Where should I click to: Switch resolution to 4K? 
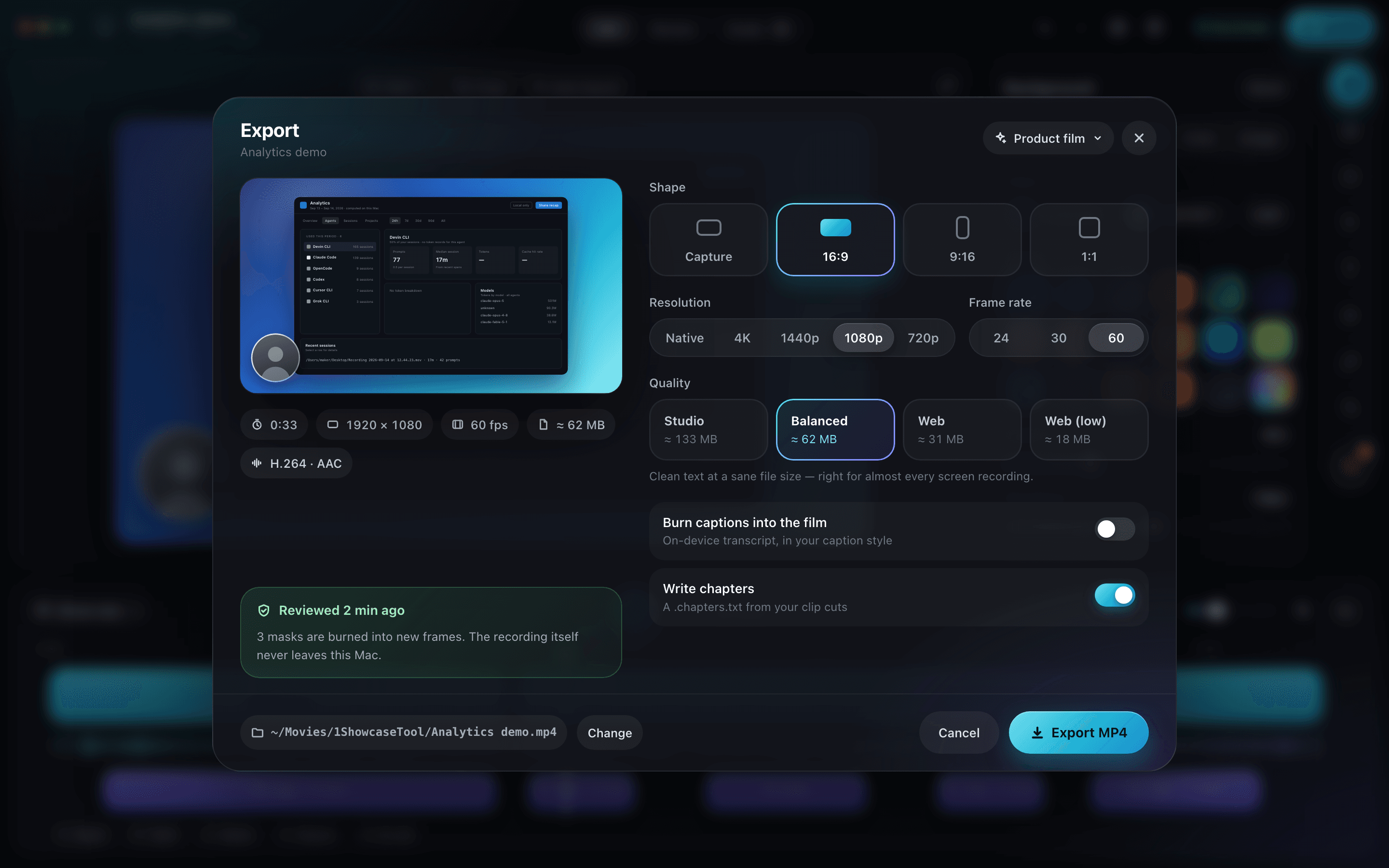[742, 338]
